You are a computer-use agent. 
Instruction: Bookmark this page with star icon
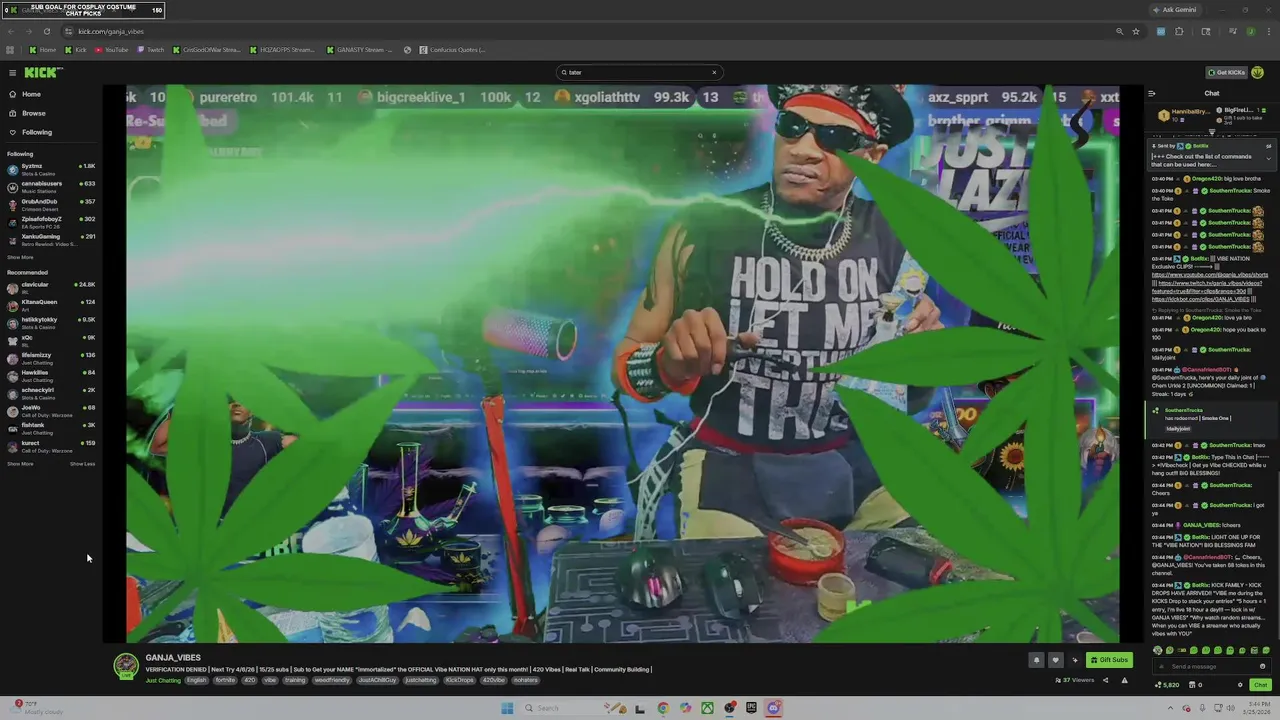click(1136, 31)
